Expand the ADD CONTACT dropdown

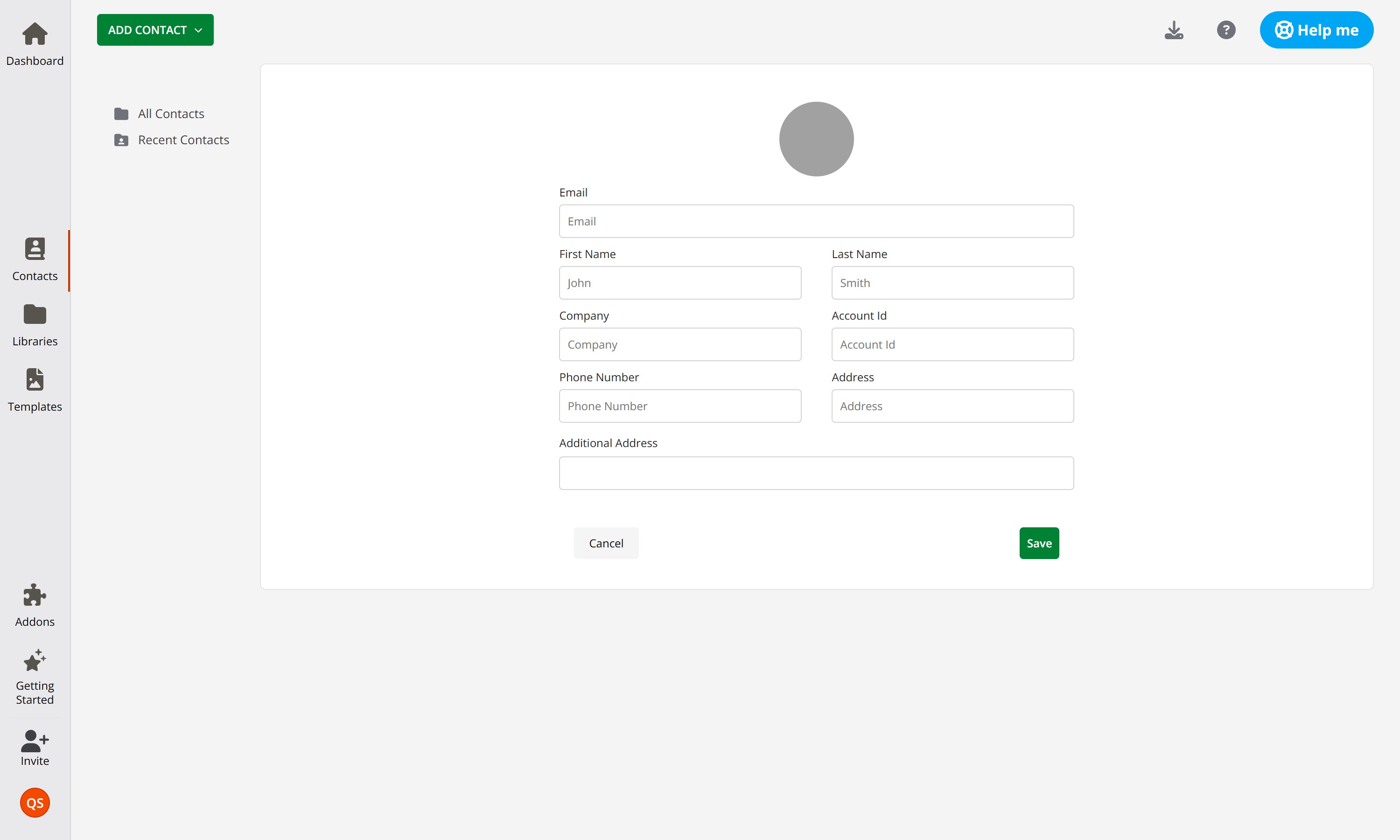(155, 30)
